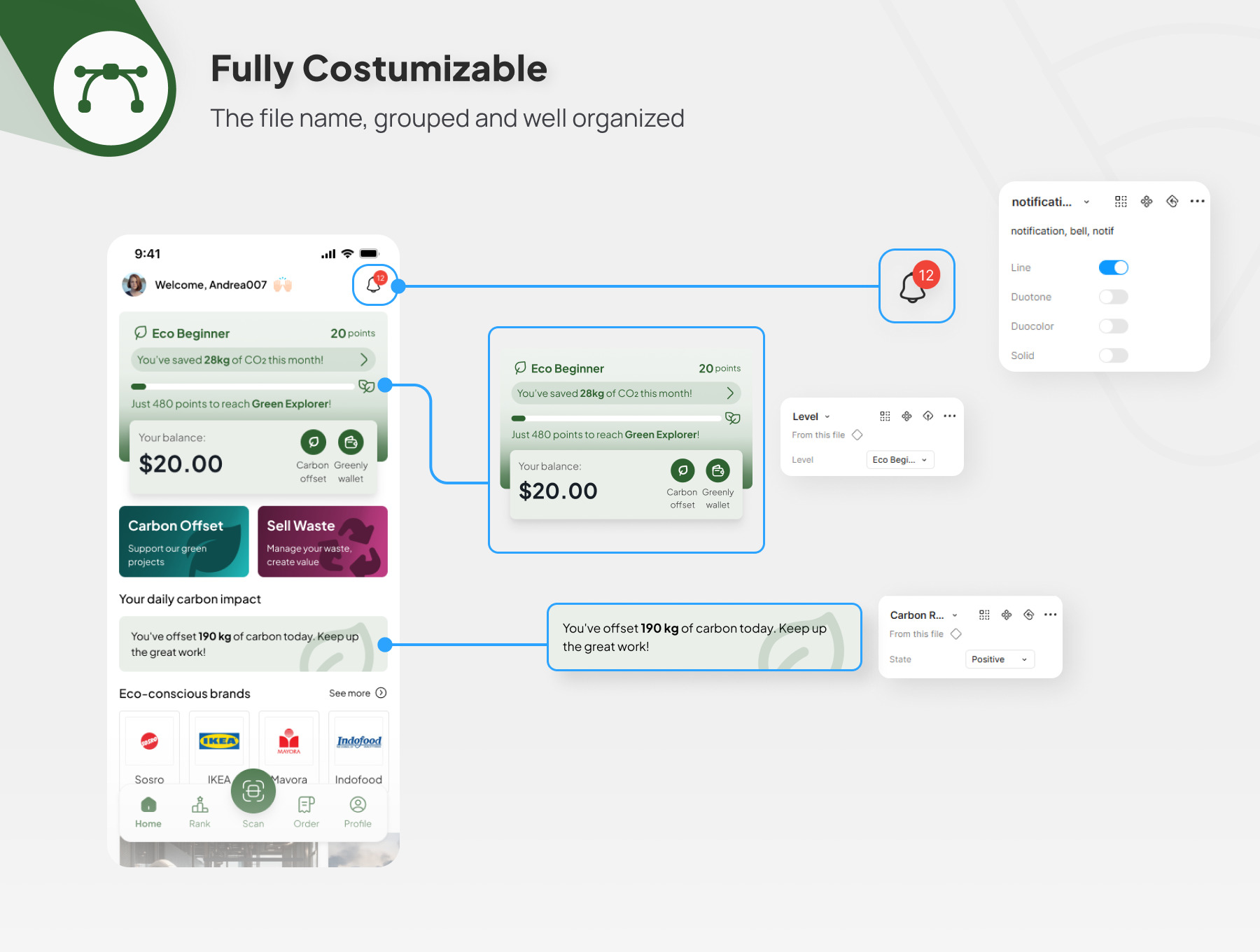Click diamond icon beside From this file in Carbon panel

pyautogui.click(x=956, y=633)
